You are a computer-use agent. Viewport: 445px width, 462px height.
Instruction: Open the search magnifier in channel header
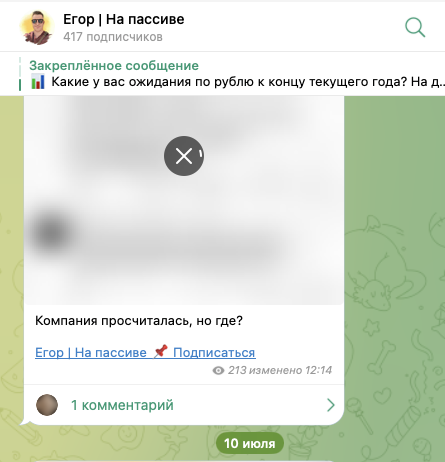[415, 27]
